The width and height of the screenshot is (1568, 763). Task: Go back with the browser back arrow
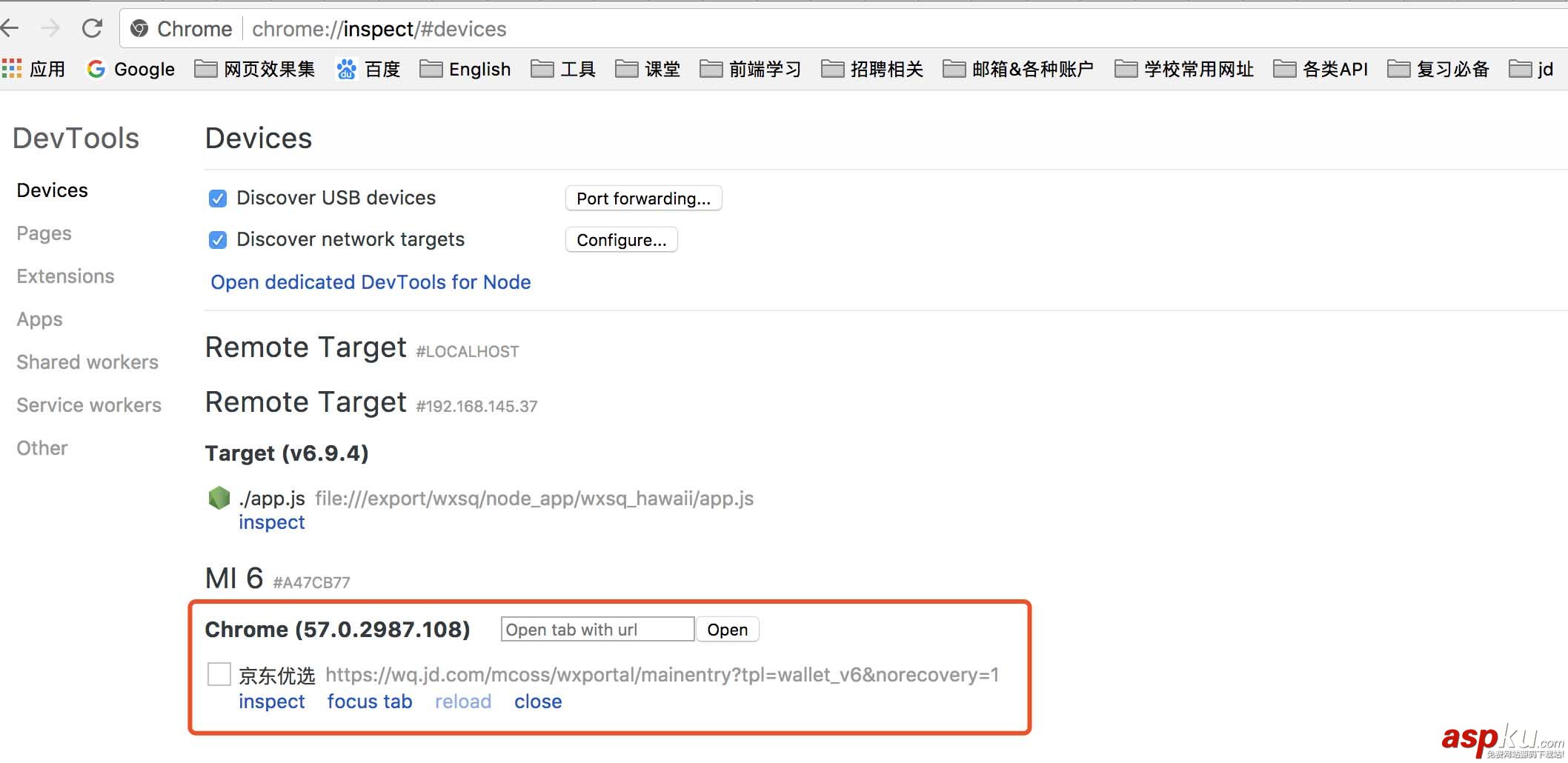[x=10, y=29]
